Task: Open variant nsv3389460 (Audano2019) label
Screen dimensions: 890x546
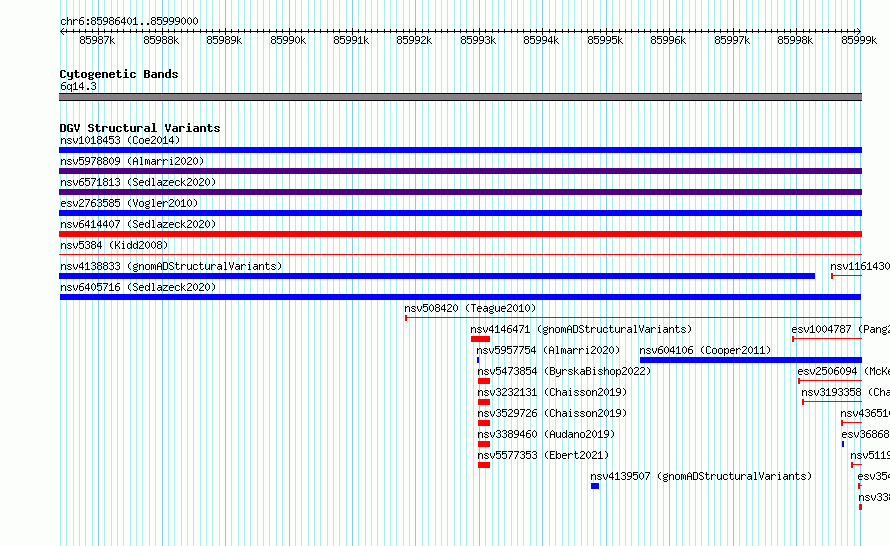Action: click(x=546, y=434)
